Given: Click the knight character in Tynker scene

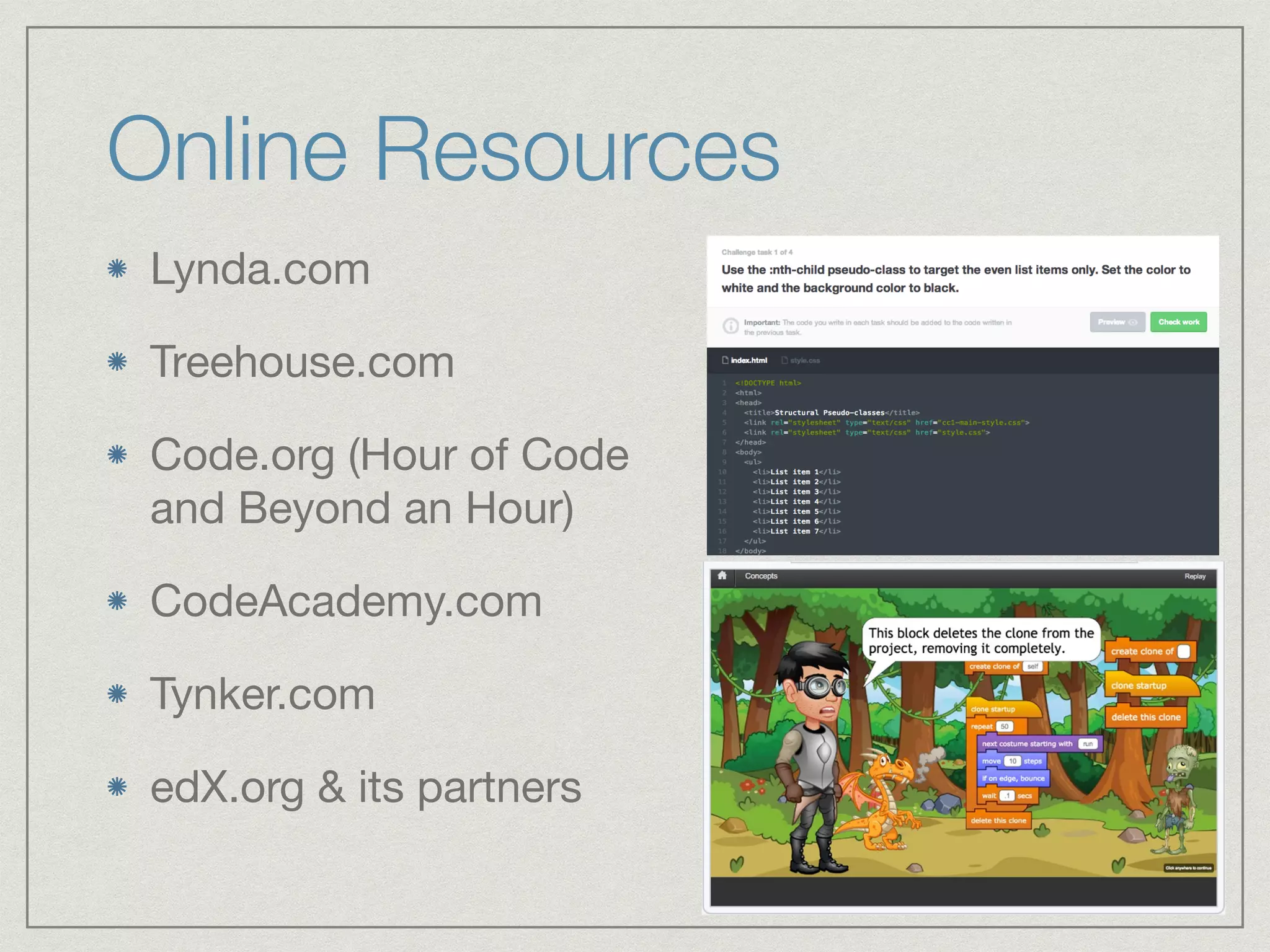Looking at the screenshot, I should point(814,759).
